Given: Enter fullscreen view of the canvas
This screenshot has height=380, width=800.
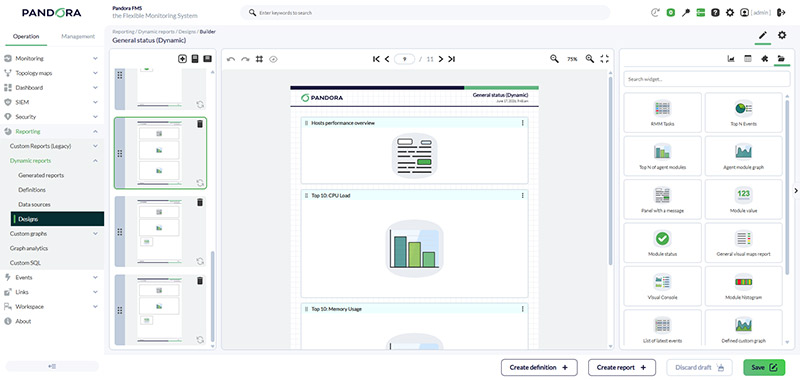Looking at the screenshot, I should (605, 59).
